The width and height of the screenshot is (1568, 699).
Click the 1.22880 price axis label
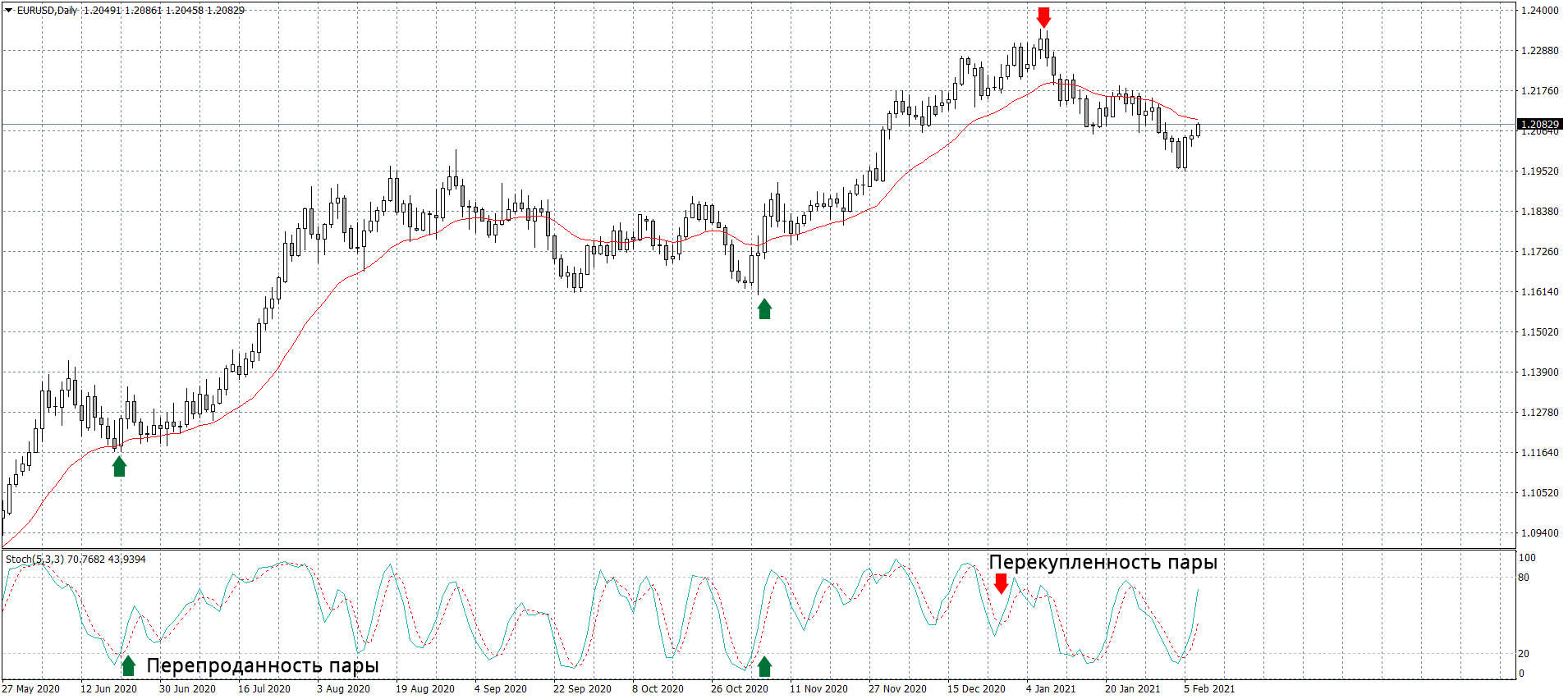pyautogui.click(x=1539, y=51)
